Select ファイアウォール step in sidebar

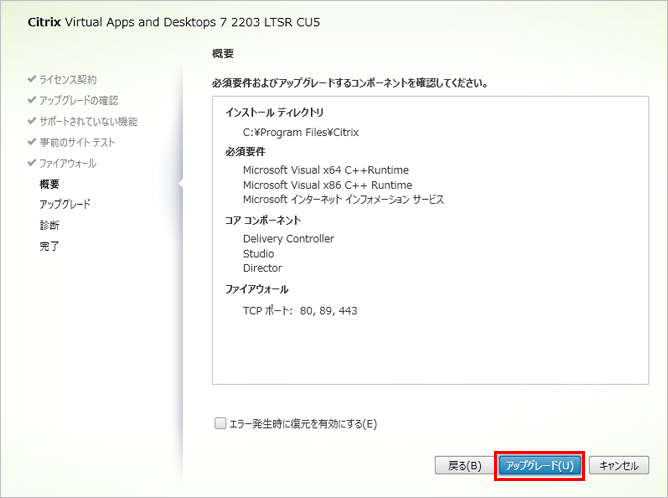(x=68, y=163)
